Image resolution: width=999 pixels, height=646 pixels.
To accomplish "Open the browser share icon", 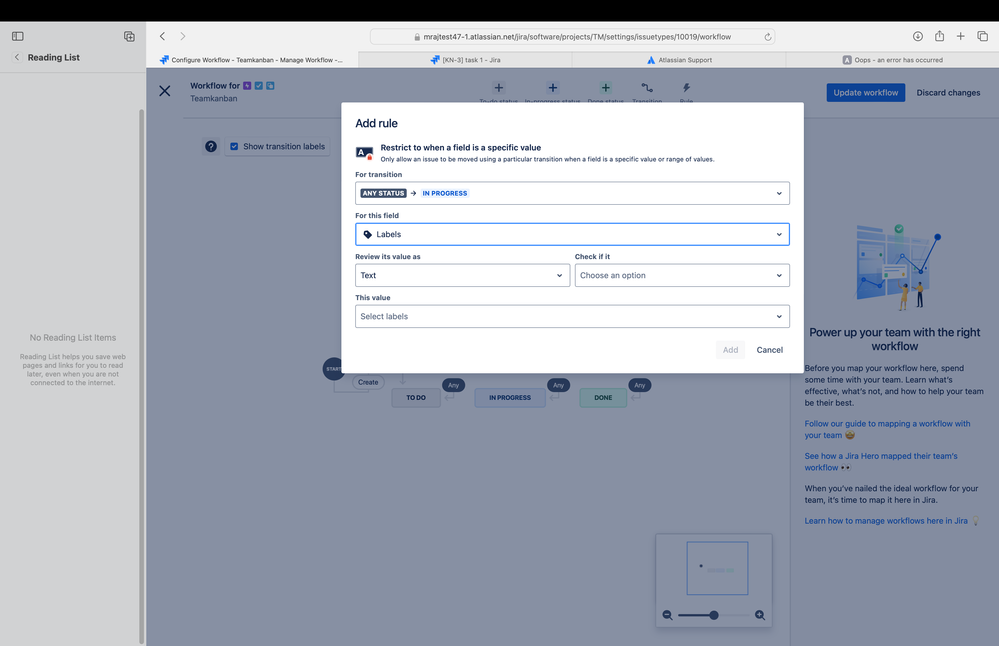I will (939, 35).
